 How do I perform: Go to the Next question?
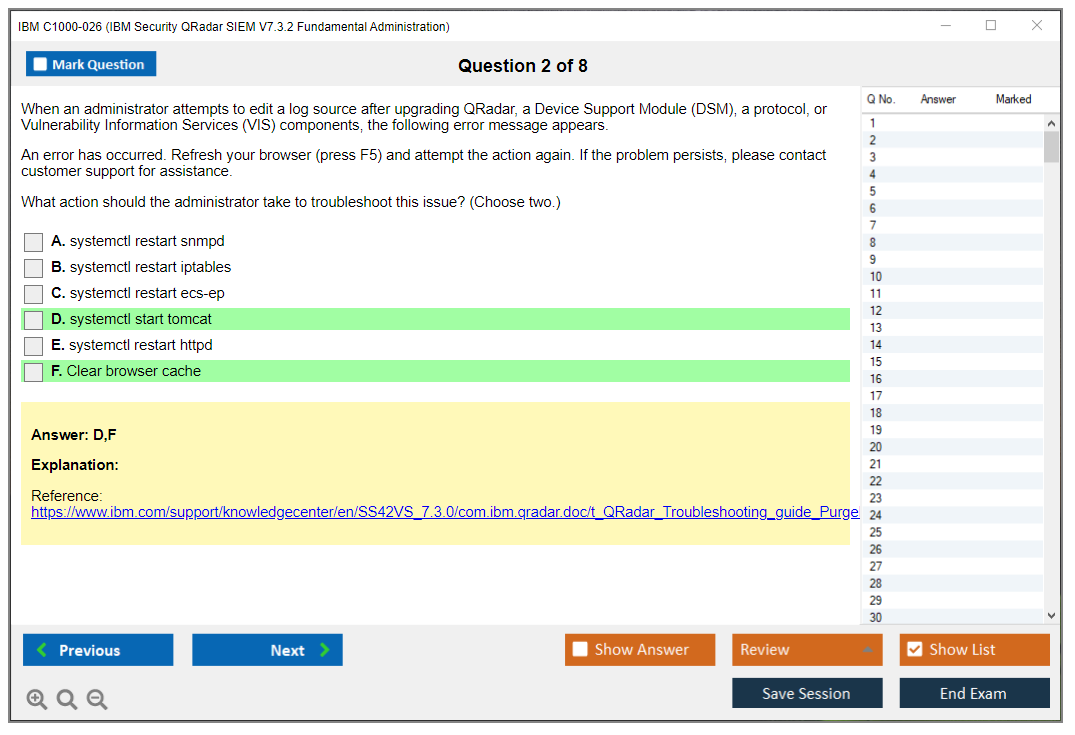(x=267, y=650)
